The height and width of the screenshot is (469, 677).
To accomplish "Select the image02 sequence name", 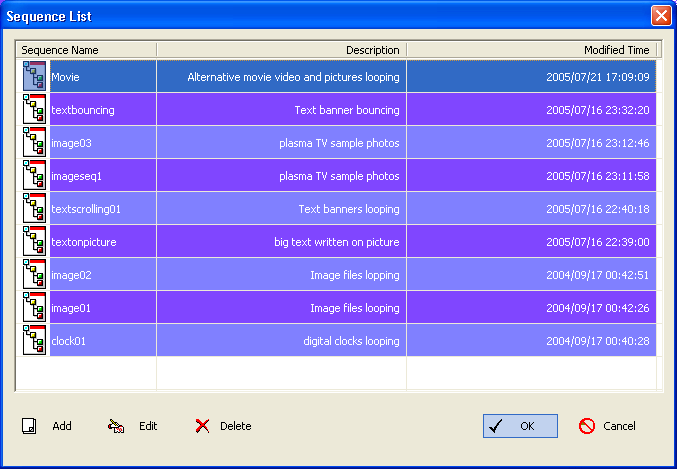I will 71,275.
